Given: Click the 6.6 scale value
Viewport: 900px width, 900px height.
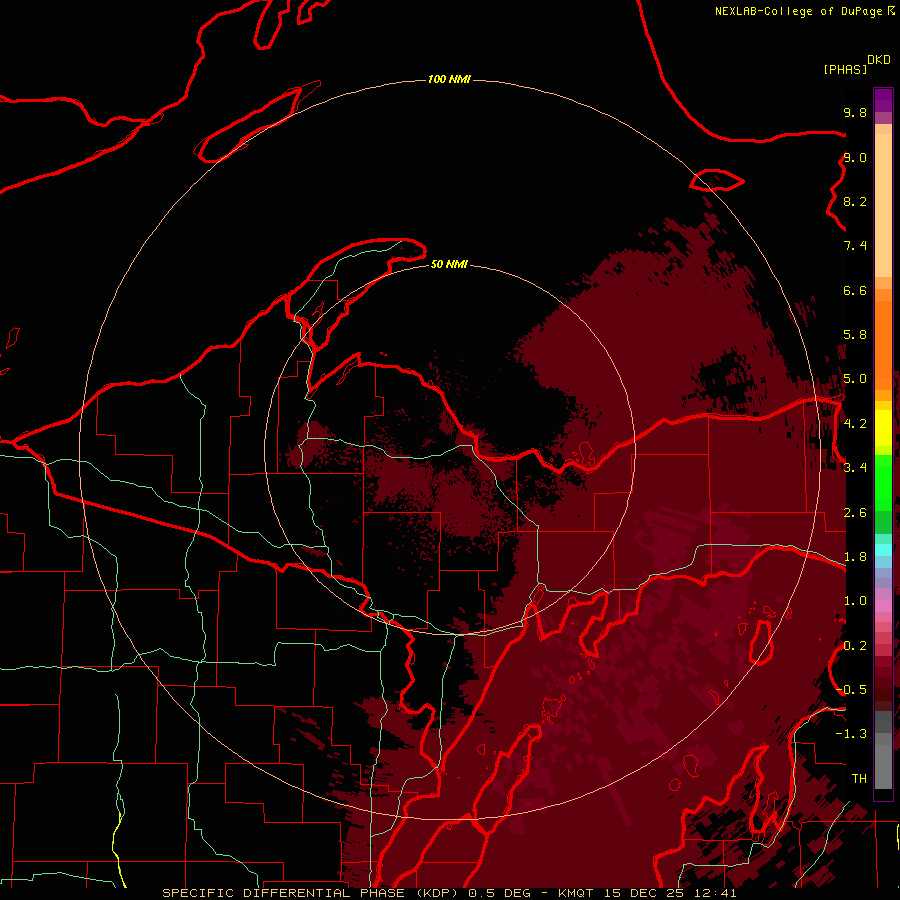Looking at the screenshot, I should (855, 290).
